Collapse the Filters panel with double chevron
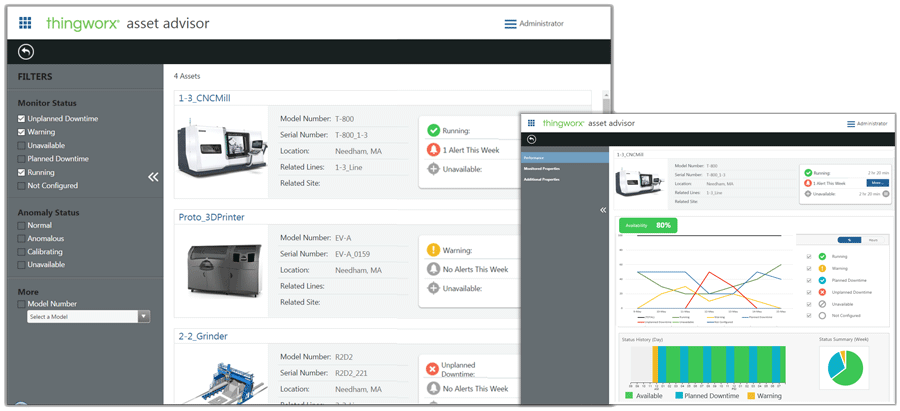 coord(153,177)
